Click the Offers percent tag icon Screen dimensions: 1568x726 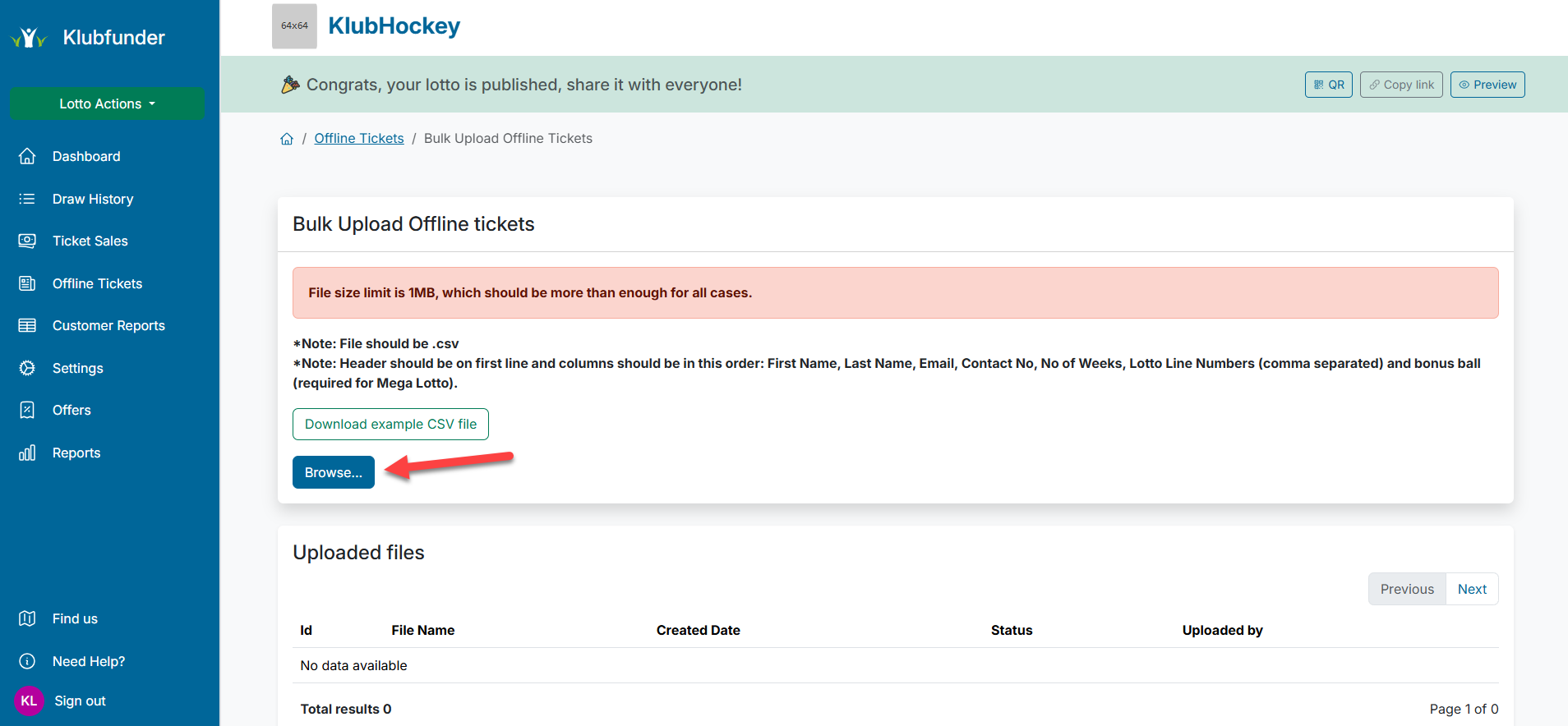27,410
